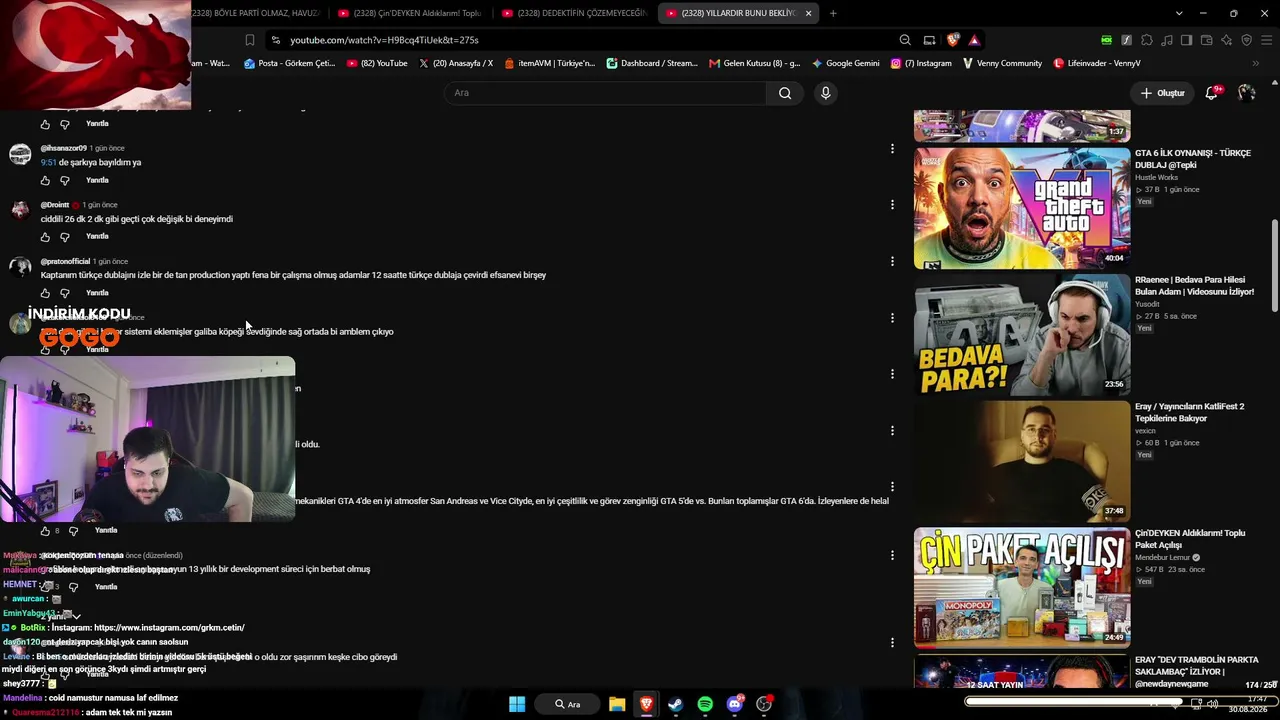Dislike the comment by @Drointt

[65, 237]
